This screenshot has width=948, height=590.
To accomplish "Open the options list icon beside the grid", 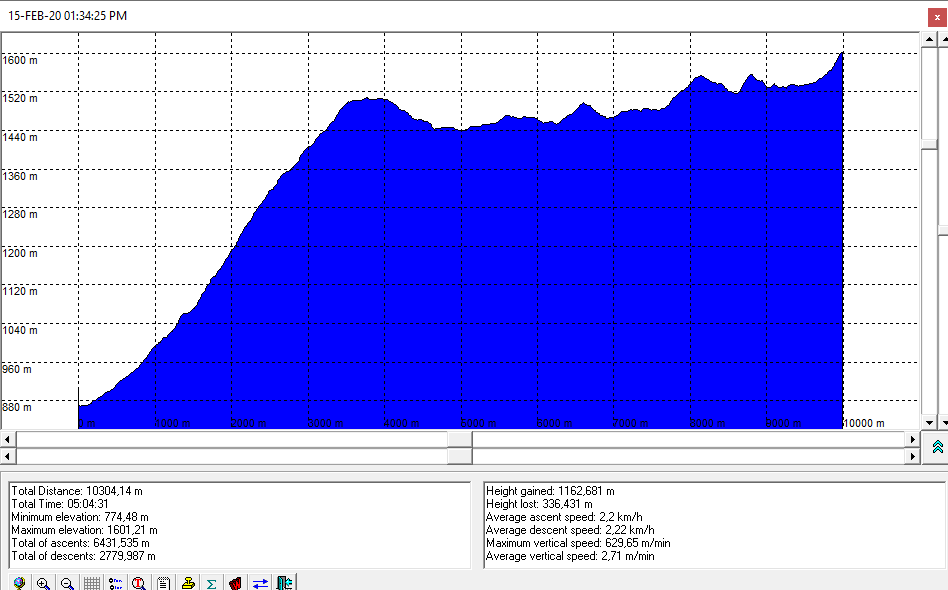I will 115,583.
